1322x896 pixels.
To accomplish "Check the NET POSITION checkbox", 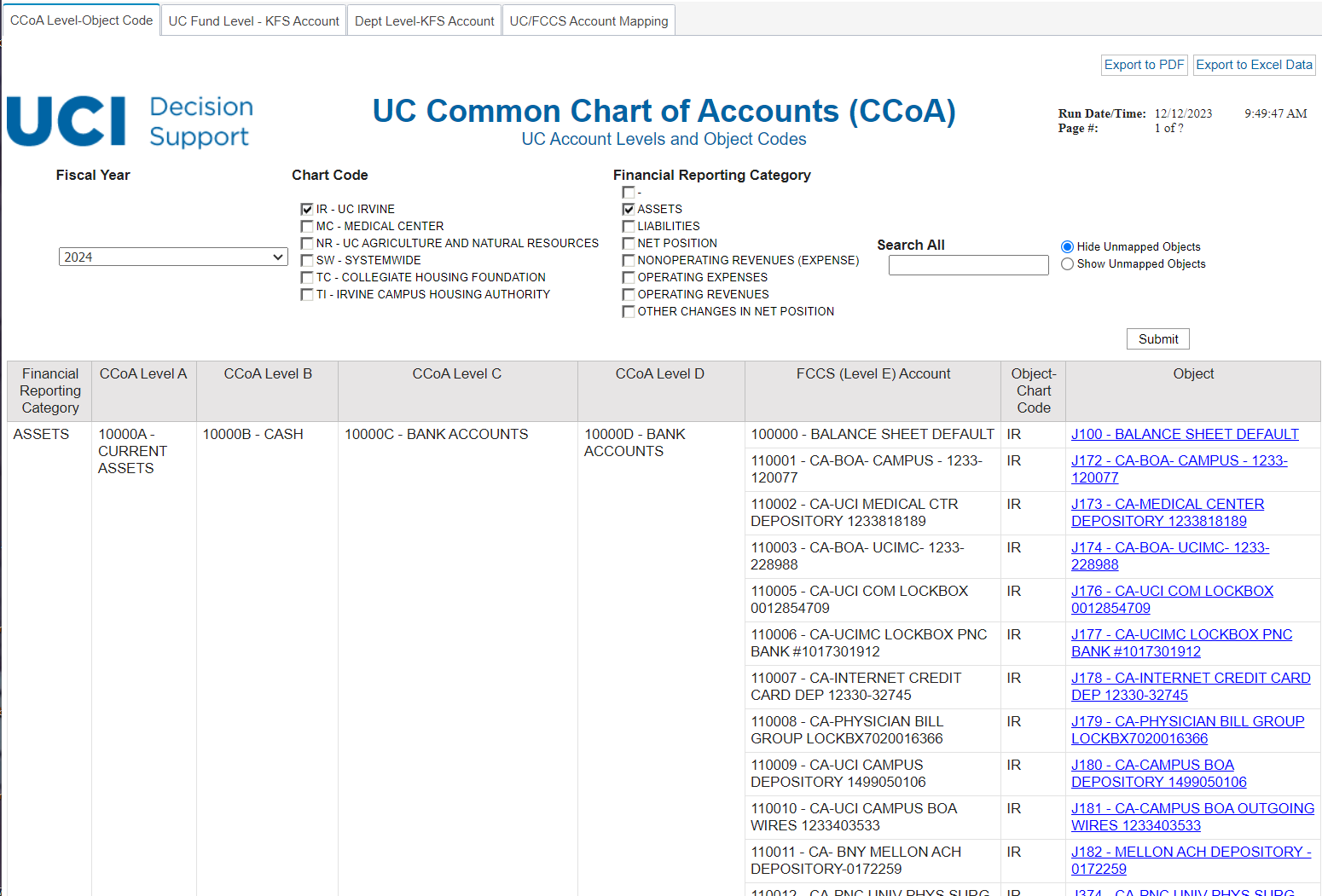I will 629,244.
